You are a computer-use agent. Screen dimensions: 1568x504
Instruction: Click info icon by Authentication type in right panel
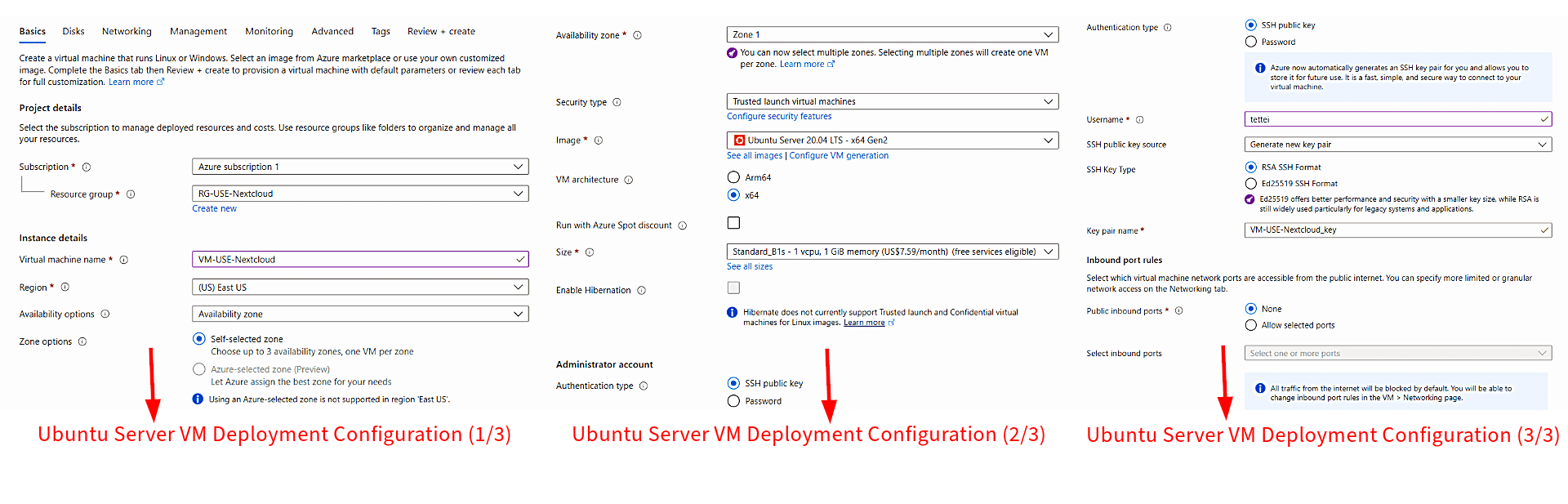tap(1168, 27)
